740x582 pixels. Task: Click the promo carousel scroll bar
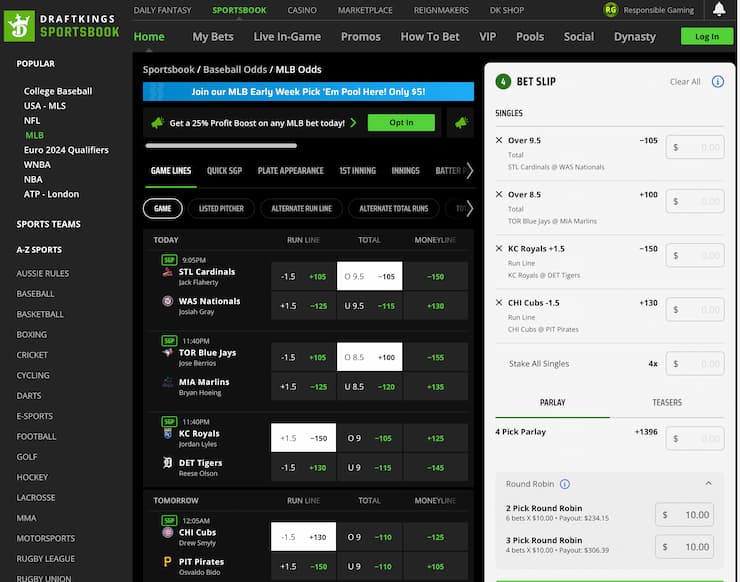tap(221, 146)
